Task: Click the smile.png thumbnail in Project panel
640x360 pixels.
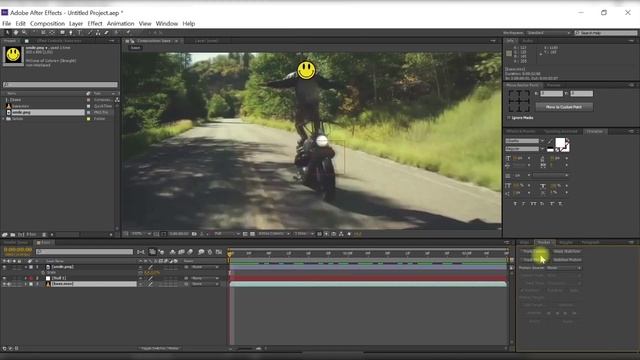Action: point(13,55)
